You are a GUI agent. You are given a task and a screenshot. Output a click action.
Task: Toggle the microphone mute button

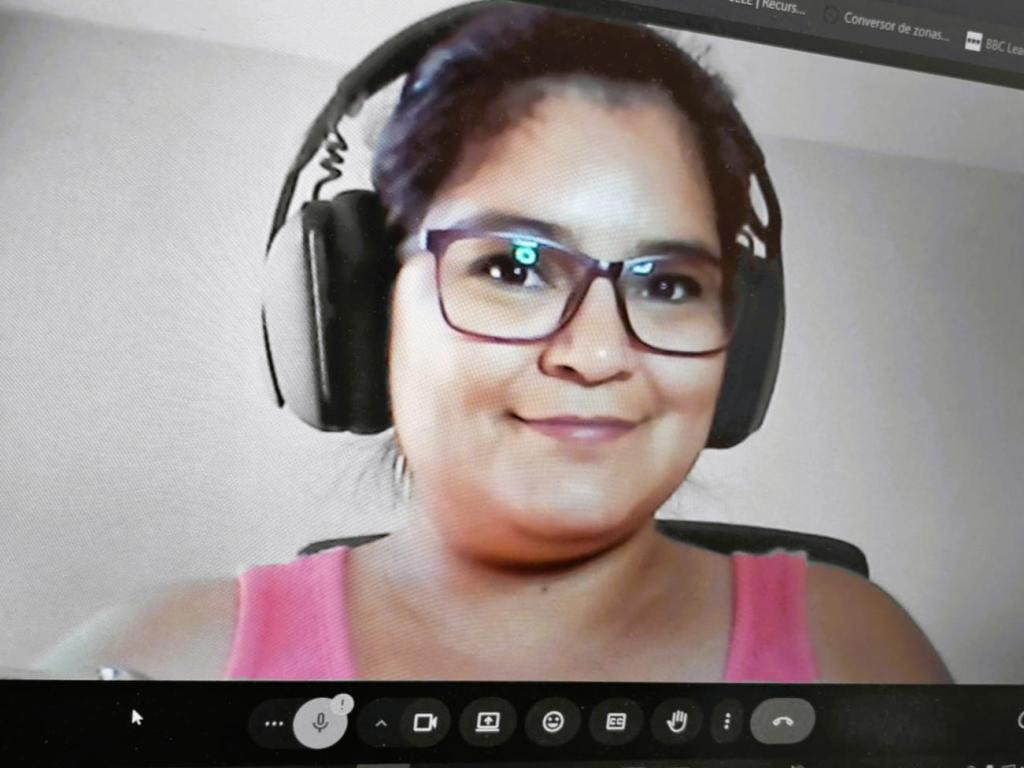coord(320,723)
